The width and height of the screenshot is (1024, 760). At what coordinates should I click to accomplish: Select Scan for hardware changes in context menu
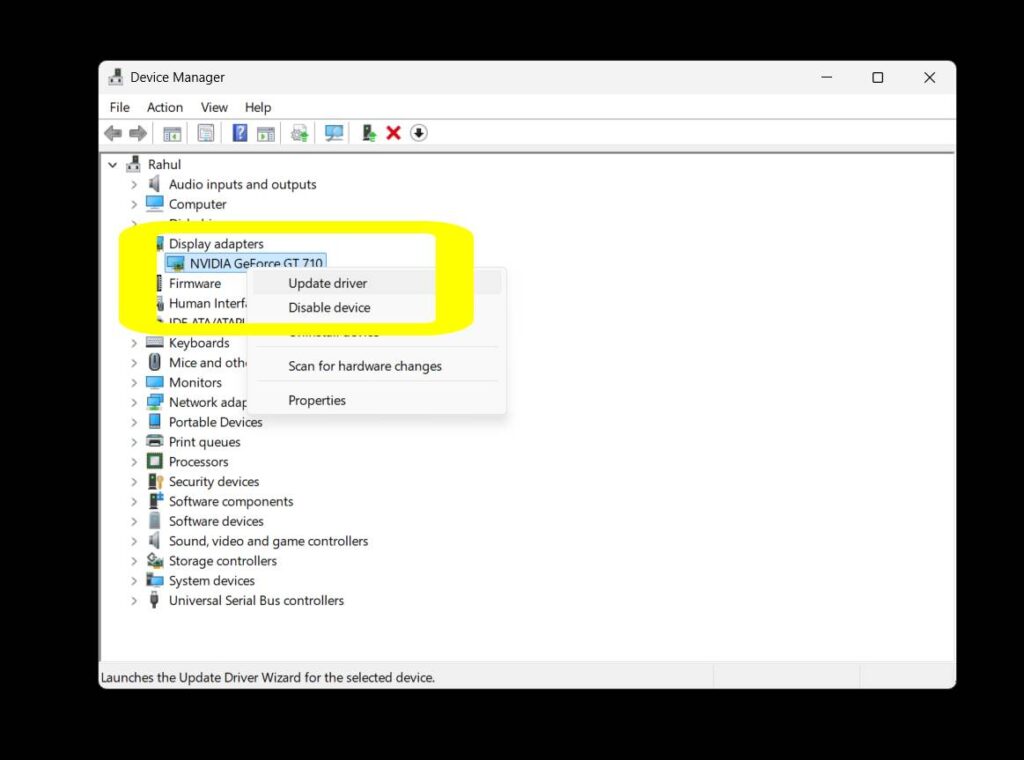(377, 366)
